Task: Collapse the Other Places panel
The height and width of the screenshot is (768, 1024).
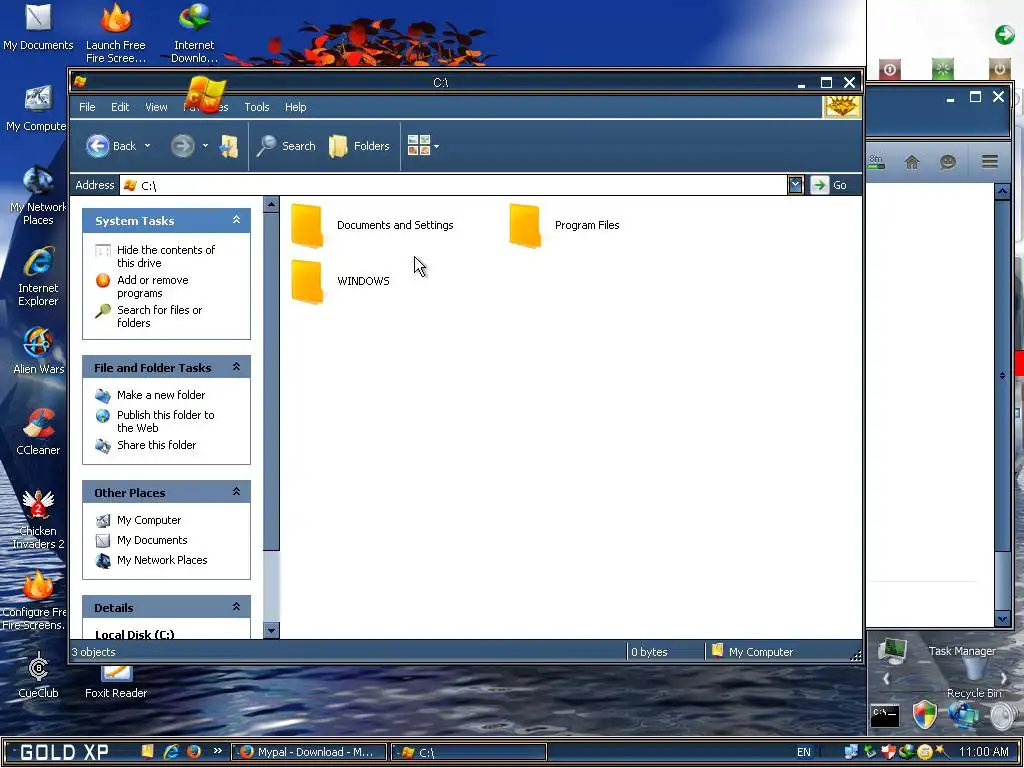Action: tap(236, 492)
